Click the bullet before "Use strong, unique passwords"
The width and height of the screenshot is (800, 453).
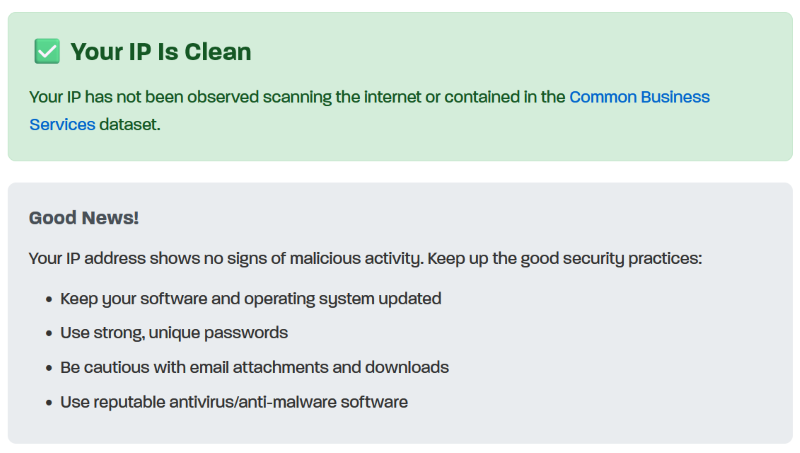[48, 333]
